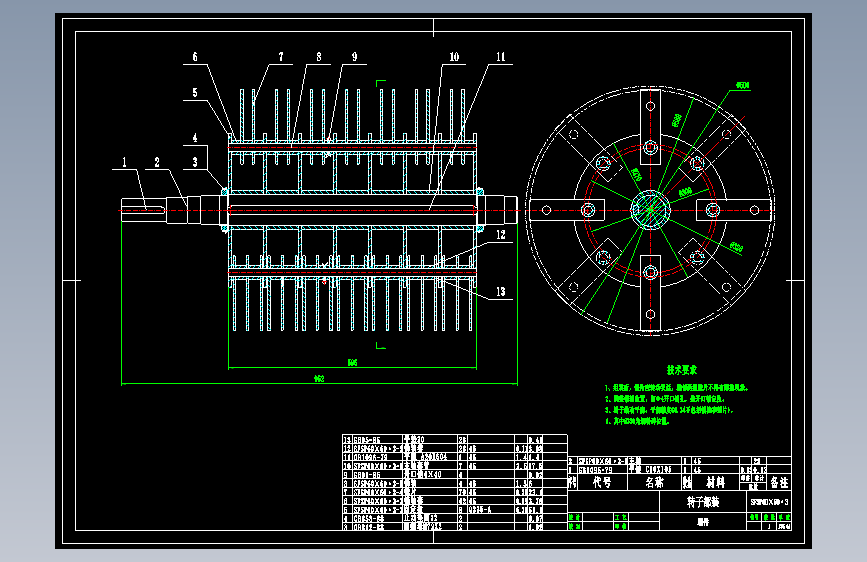Viewport: 867px width, 562px height.
Task: Click technical requirement line 4
Action: 637,421
